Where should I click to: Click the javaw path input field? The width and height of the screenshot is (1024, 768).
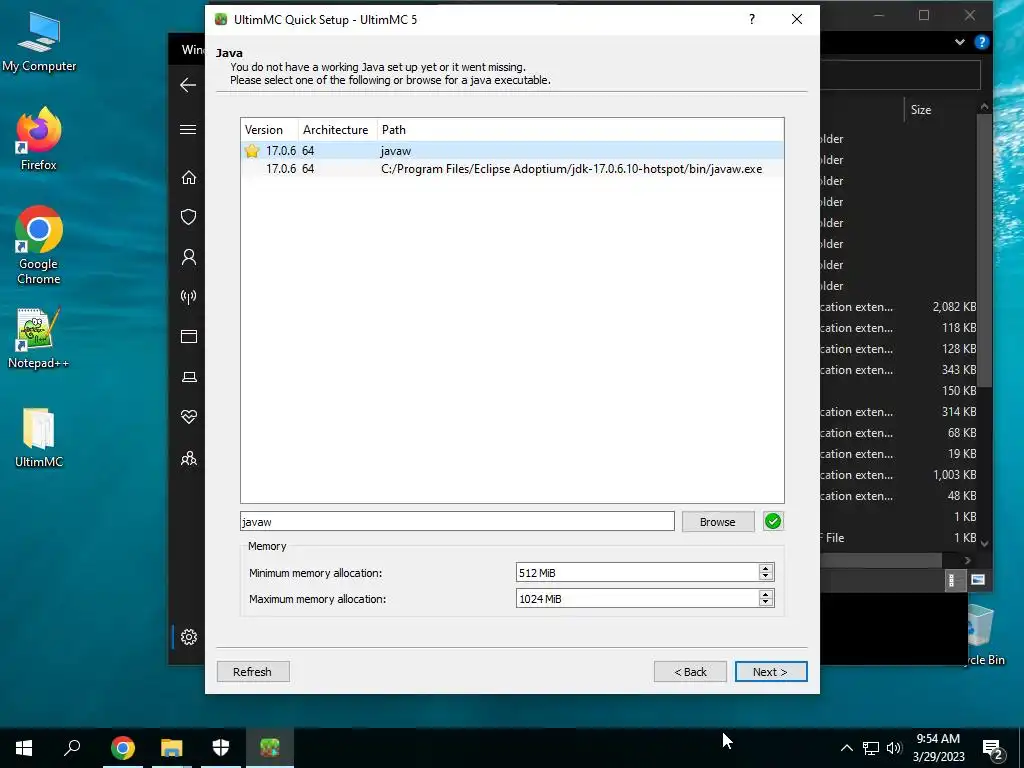point(457,521)
